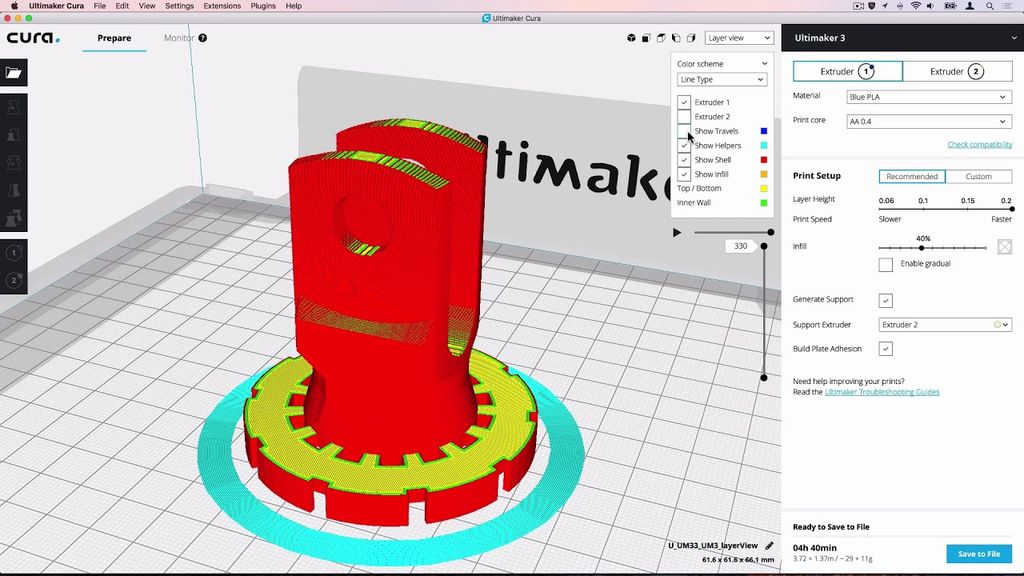Screen dimensions: 1024x576
Task: Click the pencil icon beside the job name
Action: point(769,545)
